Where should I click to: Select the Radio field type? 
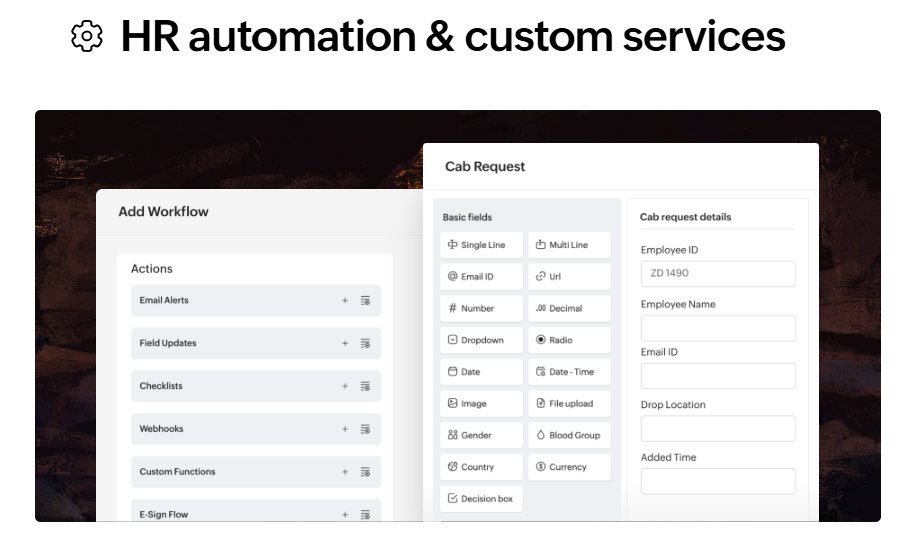[x=569, y=340]
